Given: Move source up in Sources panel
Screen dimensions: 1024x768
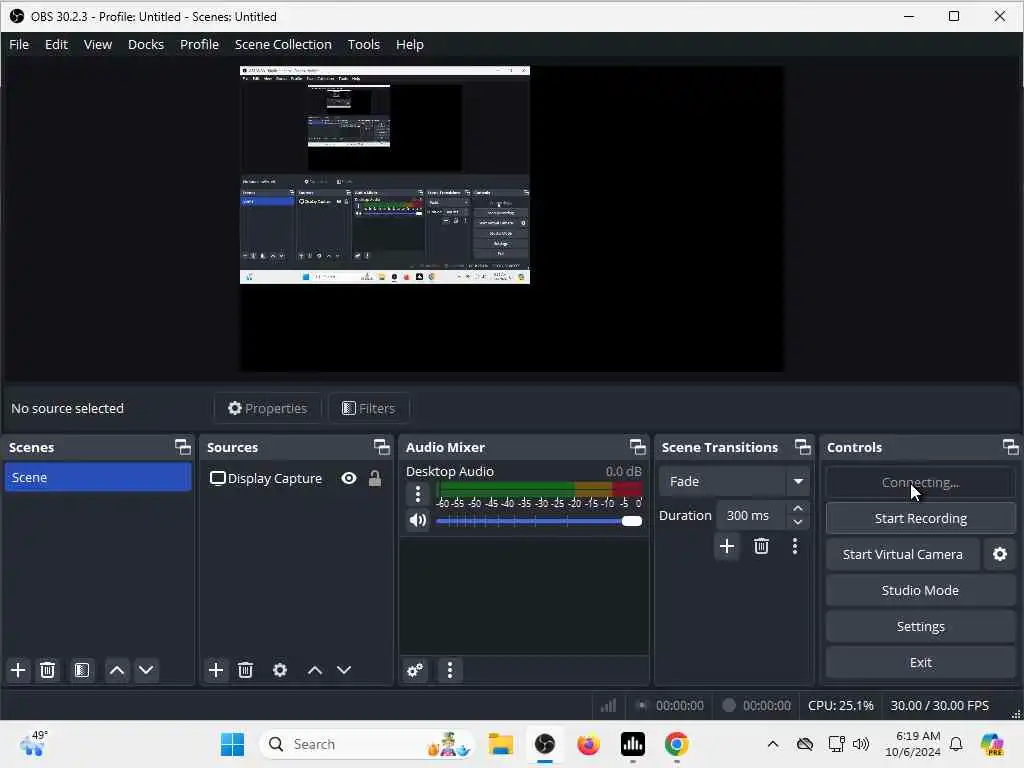Looking at the screenshot, I should pyautogui.click(x=315, y=670).
